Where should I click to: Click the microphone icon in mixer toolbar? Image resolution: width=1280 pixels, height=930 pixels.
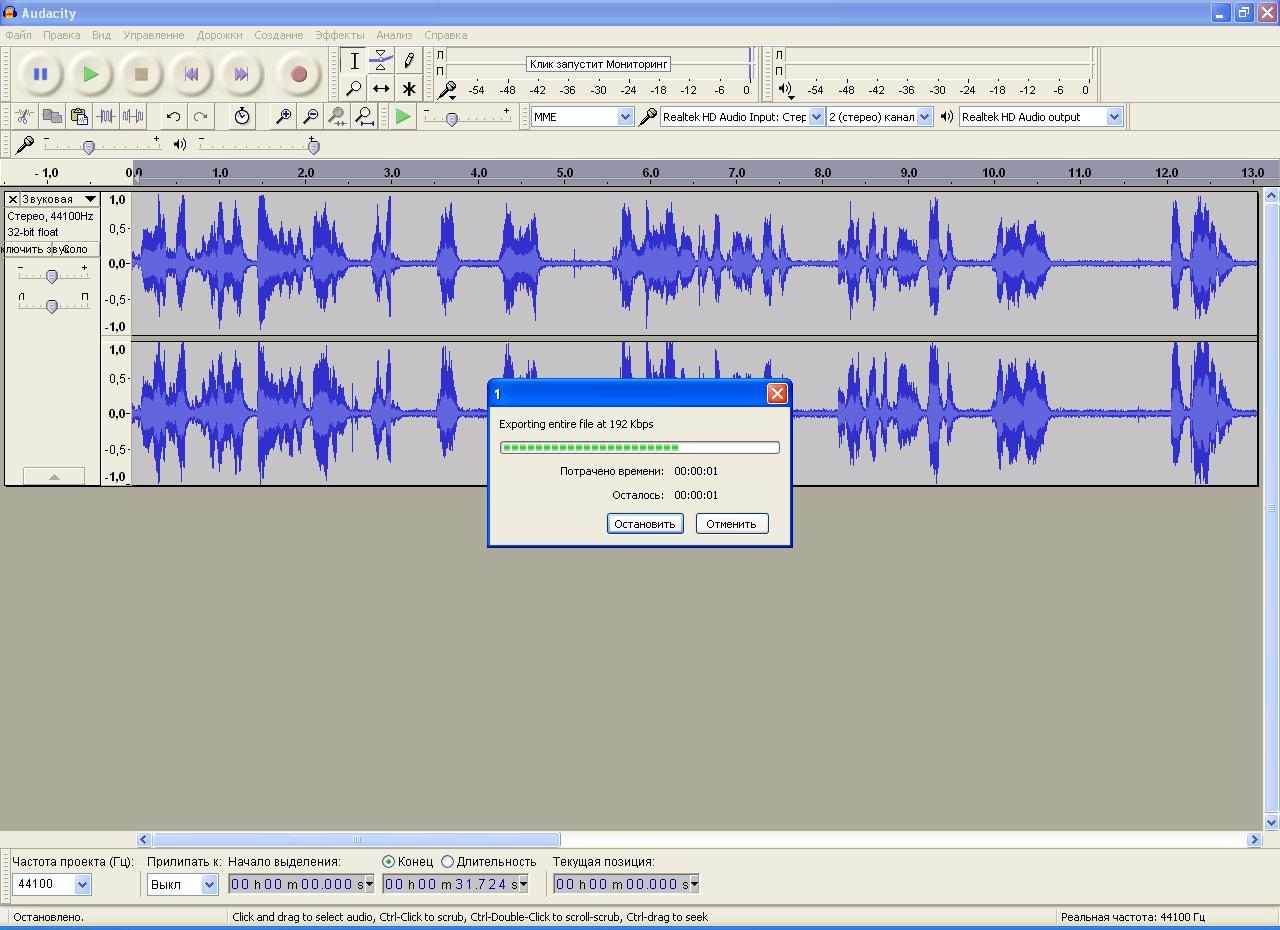point(25,145)
